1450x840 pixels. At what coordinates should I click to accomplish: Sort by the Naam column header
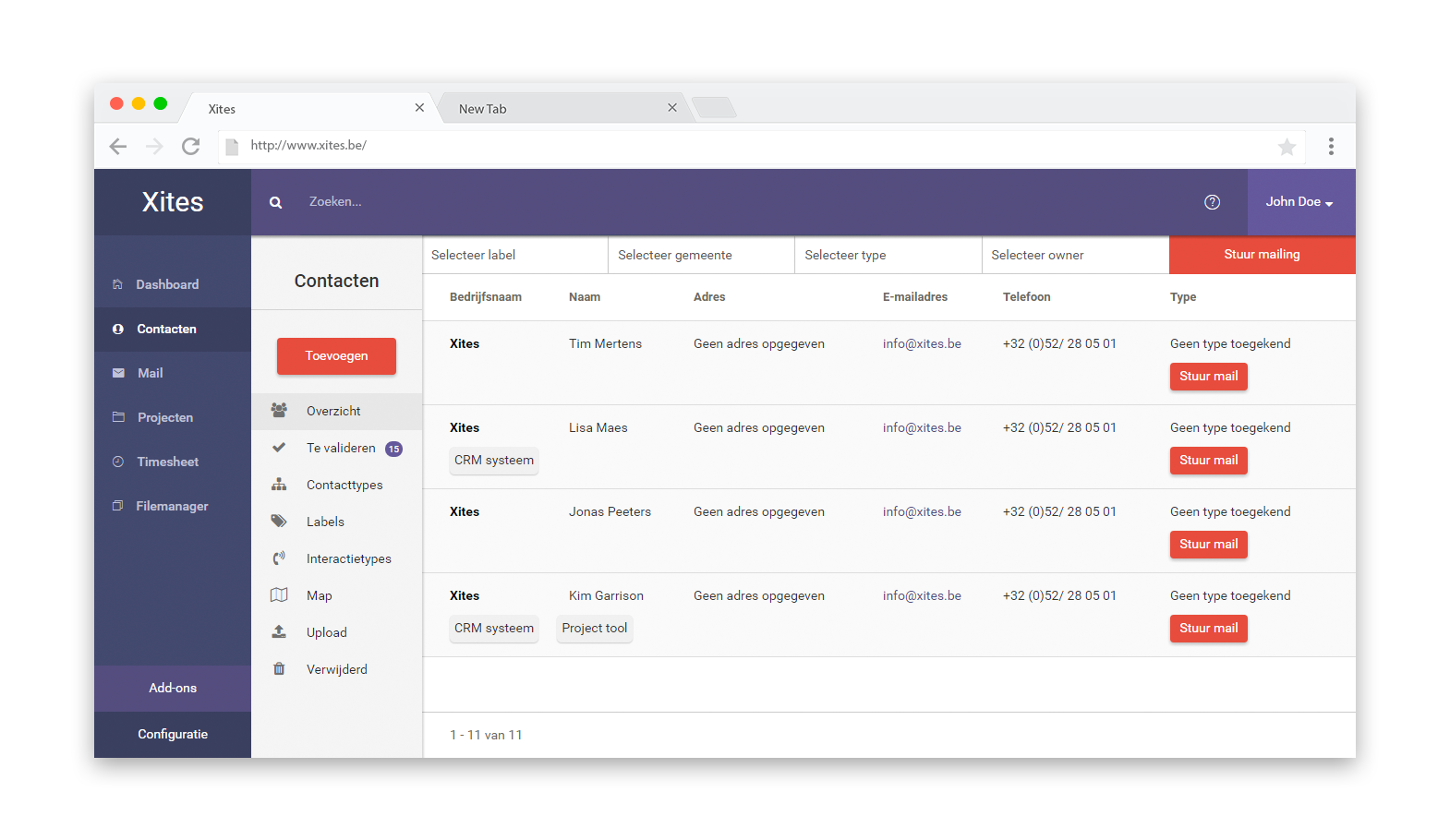pyautogui.click(x=585, y=297)
